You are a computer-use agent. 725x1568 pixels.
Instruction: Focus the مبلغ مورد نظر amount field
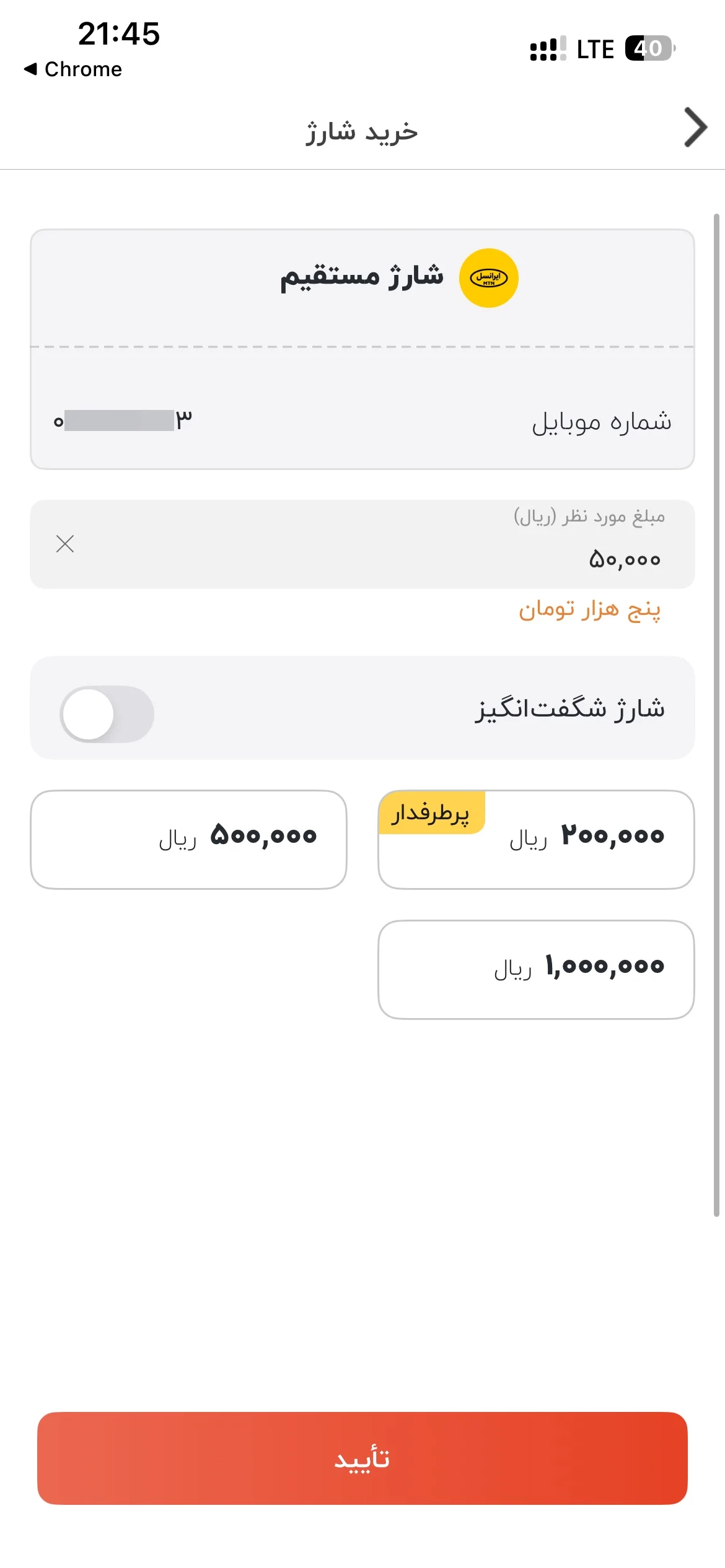click(x=362, y=544)
